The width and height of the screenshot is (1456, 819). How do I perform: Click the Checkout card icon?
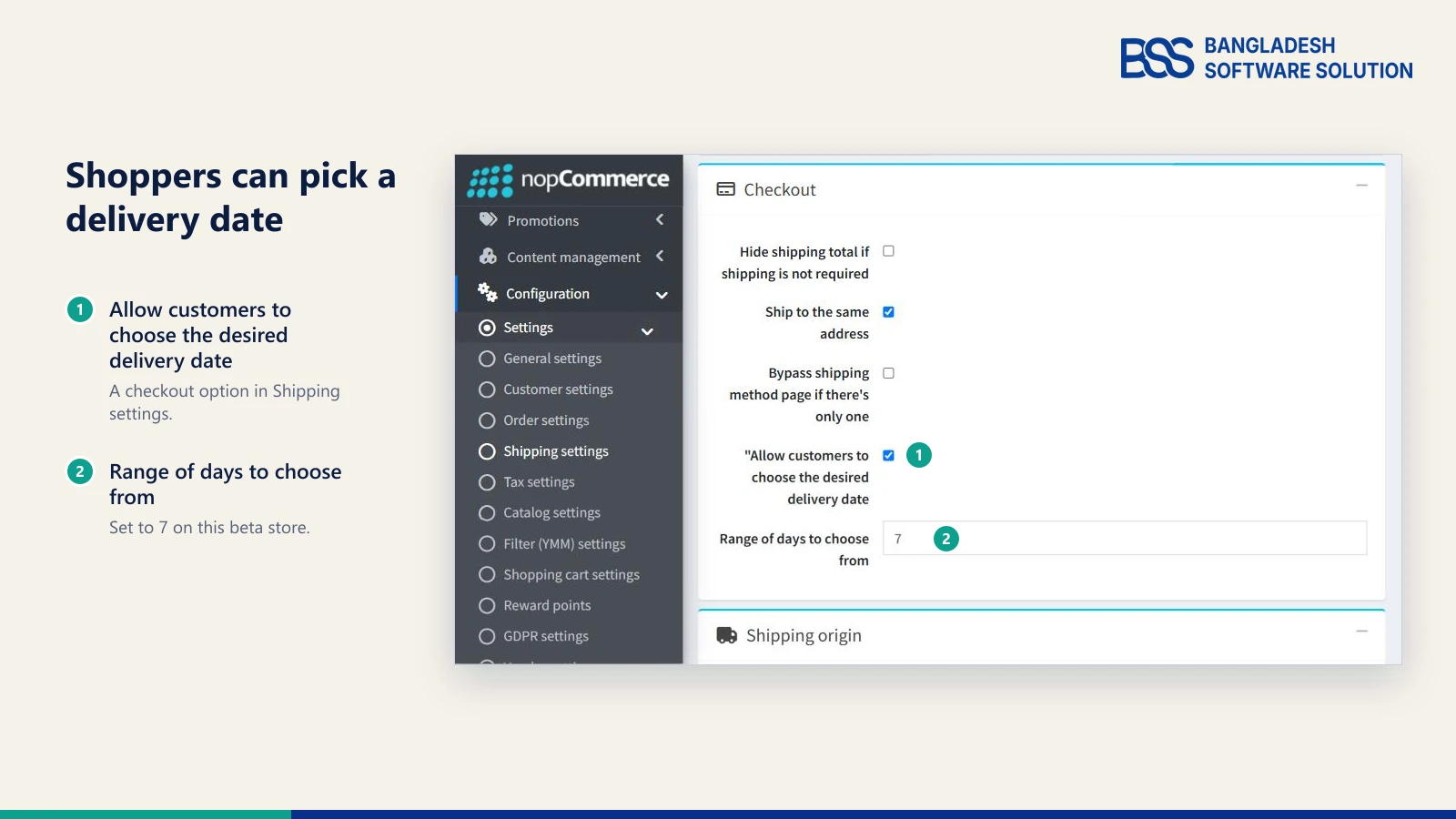click(725, 189)
